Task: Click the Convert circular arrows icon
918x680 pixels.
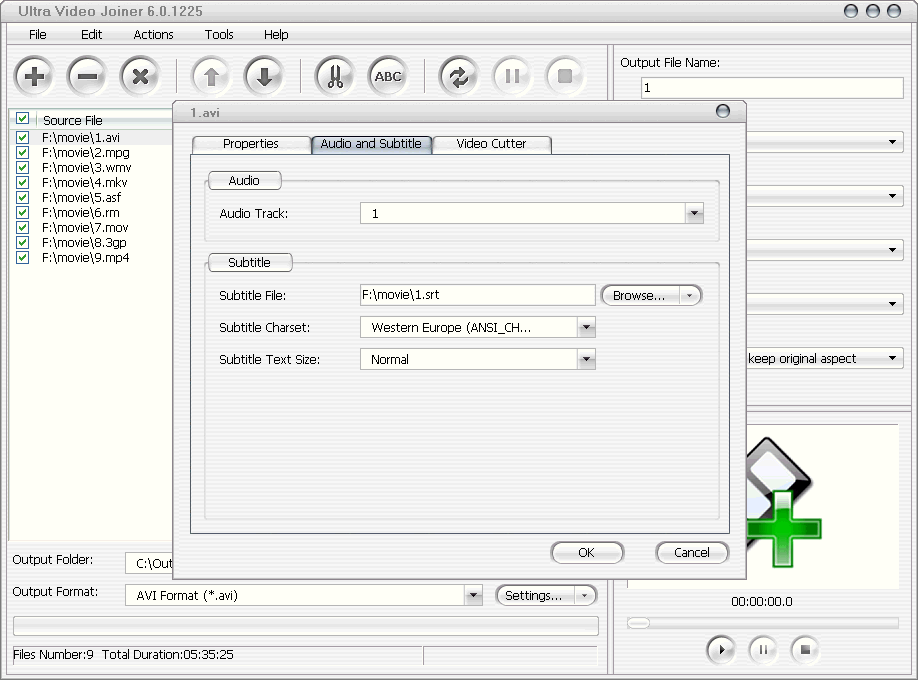Action: [458, 75]
